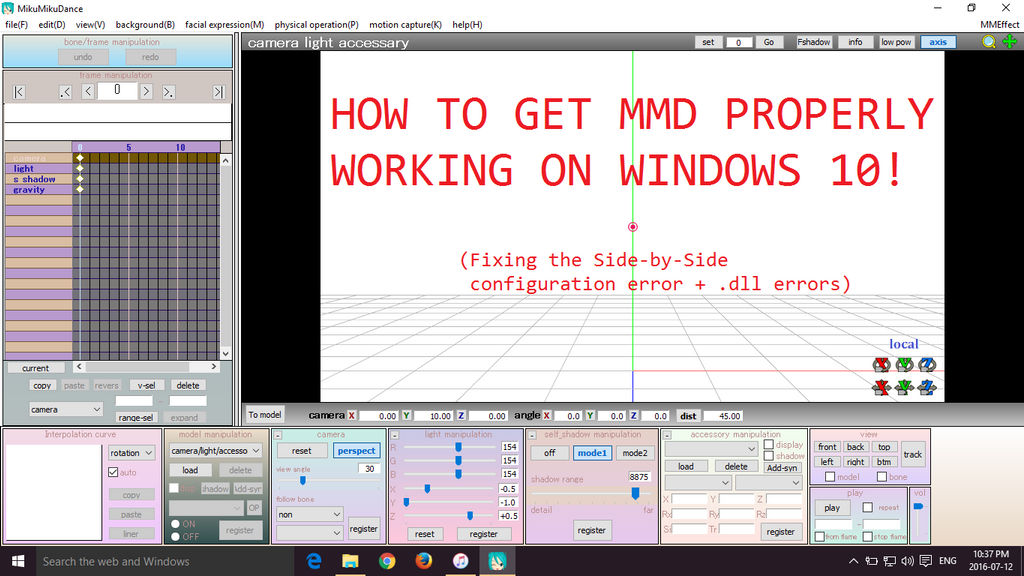Click the volume slider handle

click(919, 507)
